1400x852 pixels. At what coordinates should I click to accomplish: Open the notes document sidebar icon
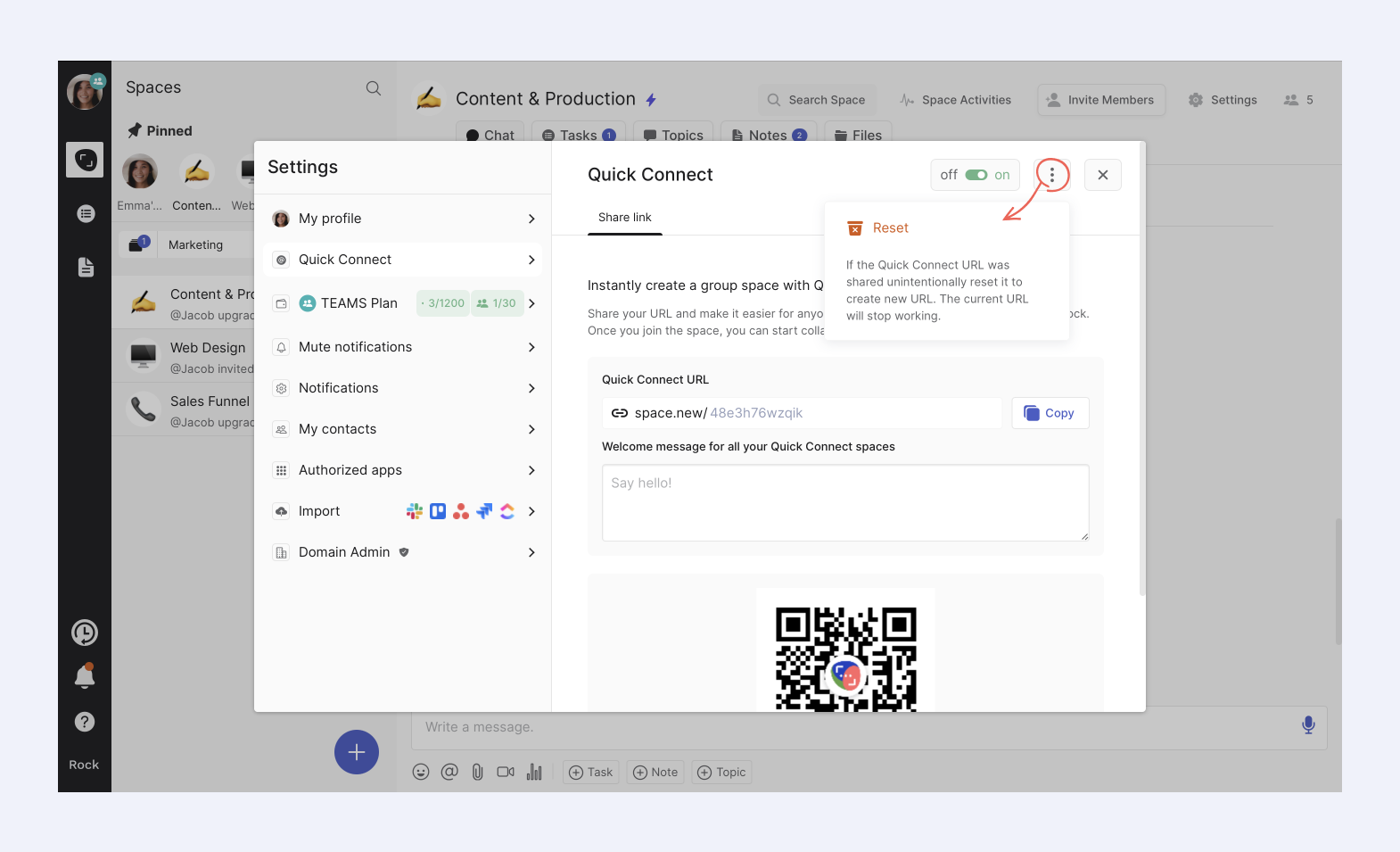coord(86,267)
